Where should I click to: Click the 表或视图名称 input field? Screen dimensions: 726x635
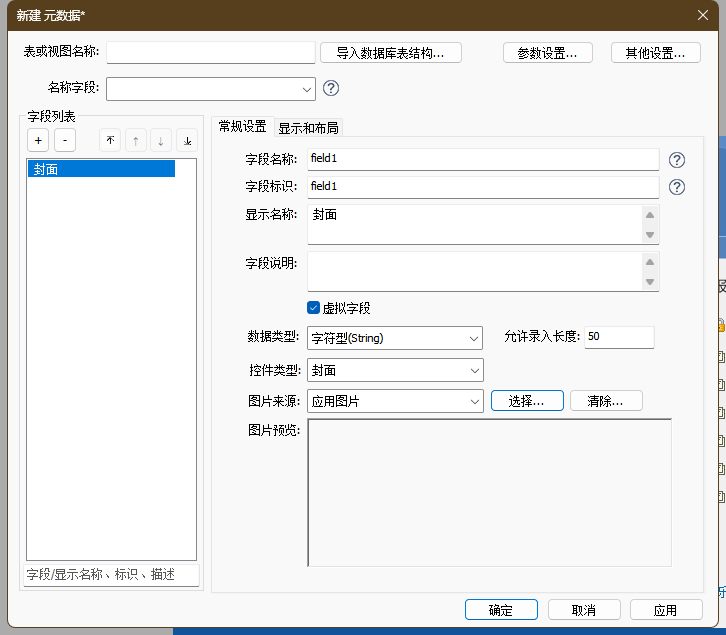click(x=210, y=53)
